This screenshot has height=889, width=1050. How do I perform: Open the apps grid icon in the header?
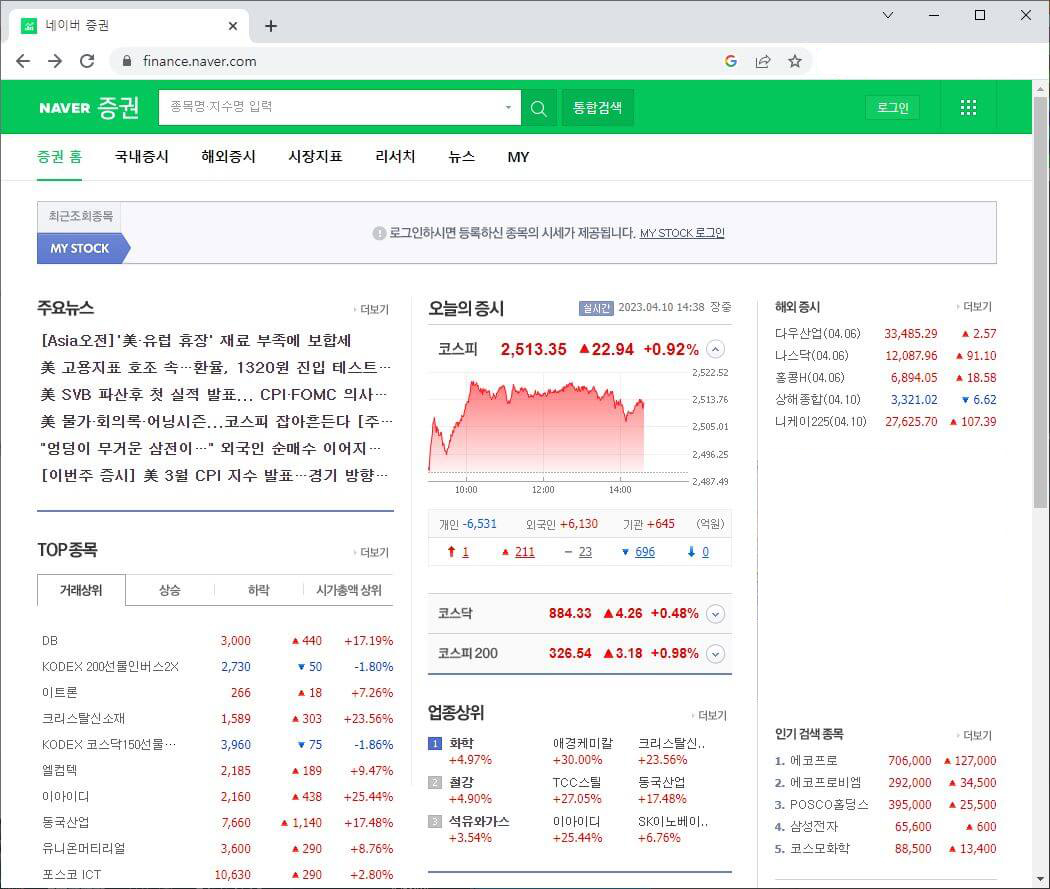coord(967,107)
